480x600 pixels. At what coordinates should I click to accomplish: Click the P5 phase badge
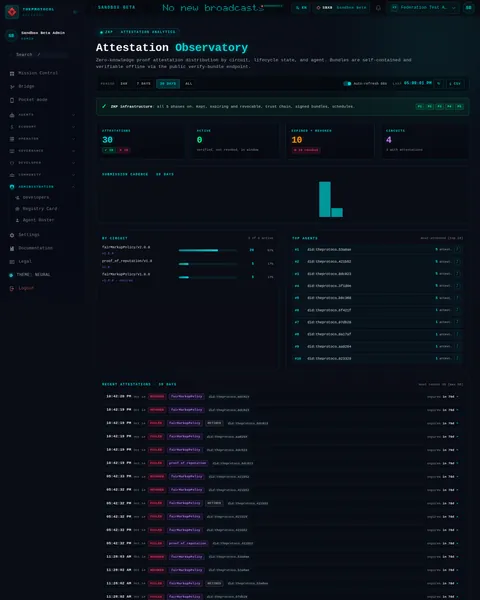tap(459, 106)
